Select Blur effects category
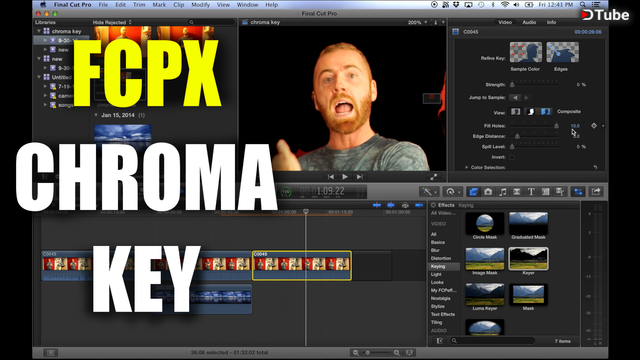 coord(435,250)
